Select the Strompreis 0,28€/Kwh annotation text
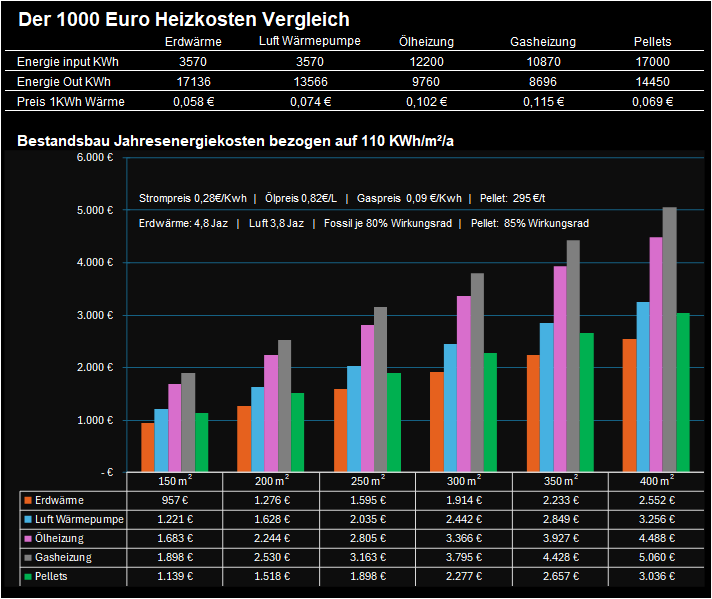 point(193,198)
